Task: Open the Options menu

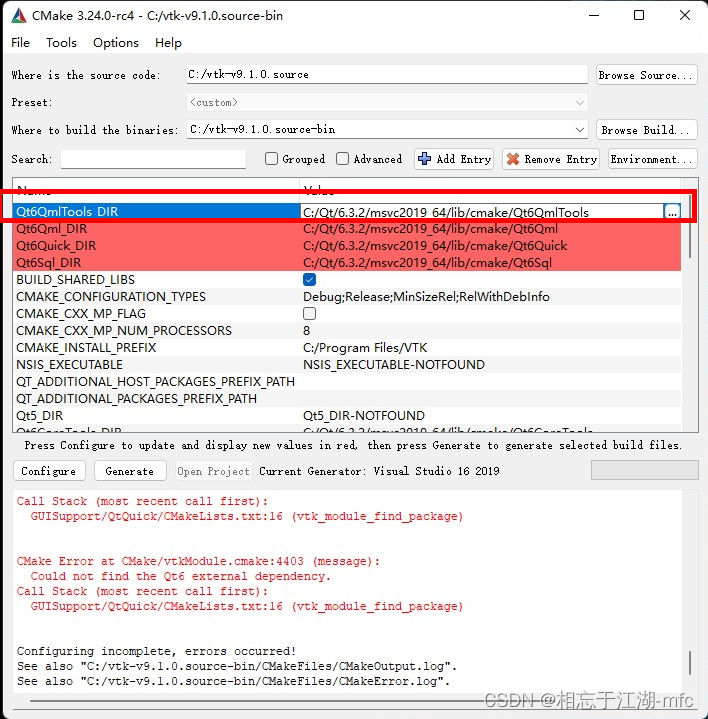Action: 116,43
